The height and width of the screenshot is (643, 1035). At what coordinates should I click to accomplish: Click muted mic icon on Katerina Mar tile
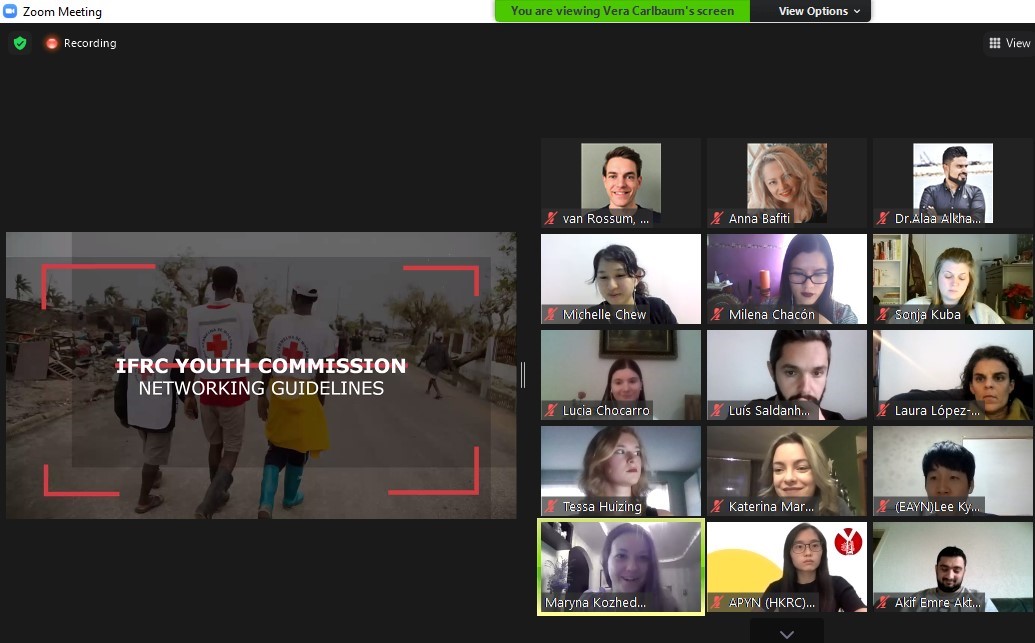coord(718,506)
